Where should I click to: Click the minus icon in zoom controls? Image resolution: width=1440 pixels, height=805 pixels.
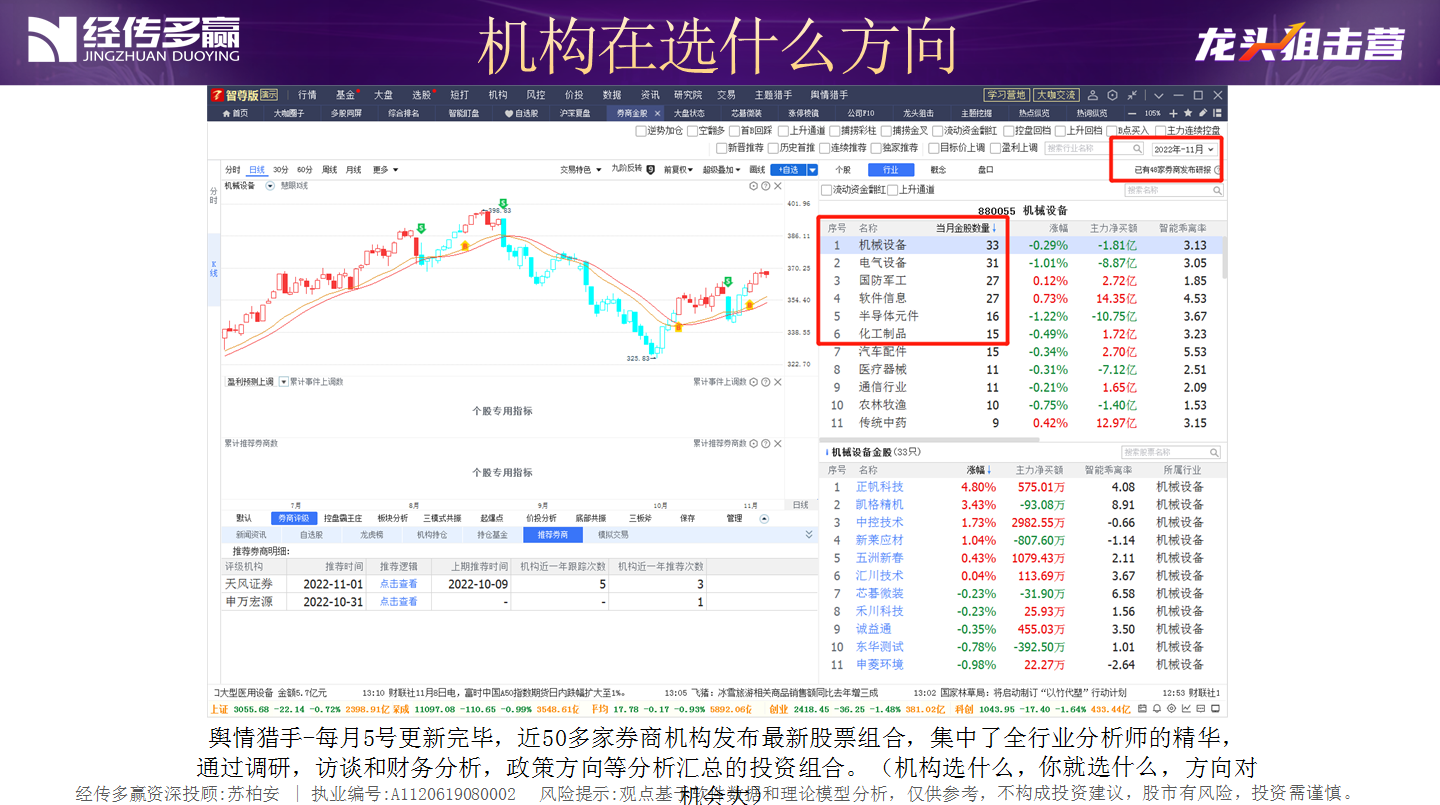(1132, 113)
